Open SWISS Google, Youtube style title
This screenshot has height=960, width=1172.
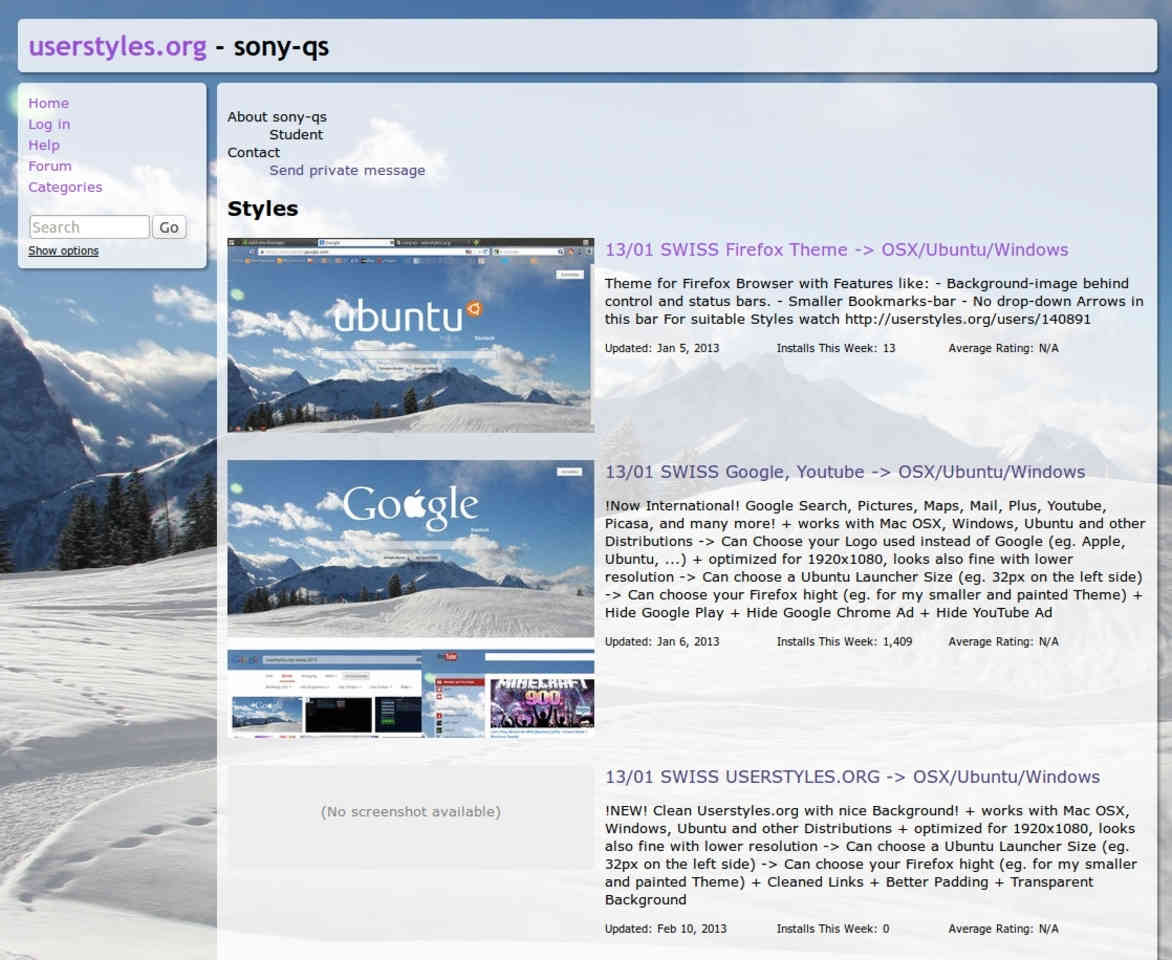point(845,472)
